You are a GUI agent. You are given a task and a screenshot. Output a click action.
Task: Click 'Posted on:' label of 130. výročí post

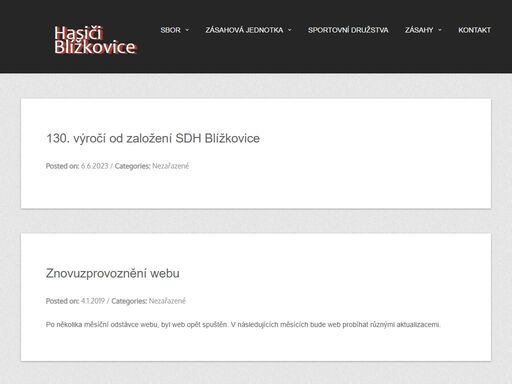pyautogui.click(x=63, y=166)
